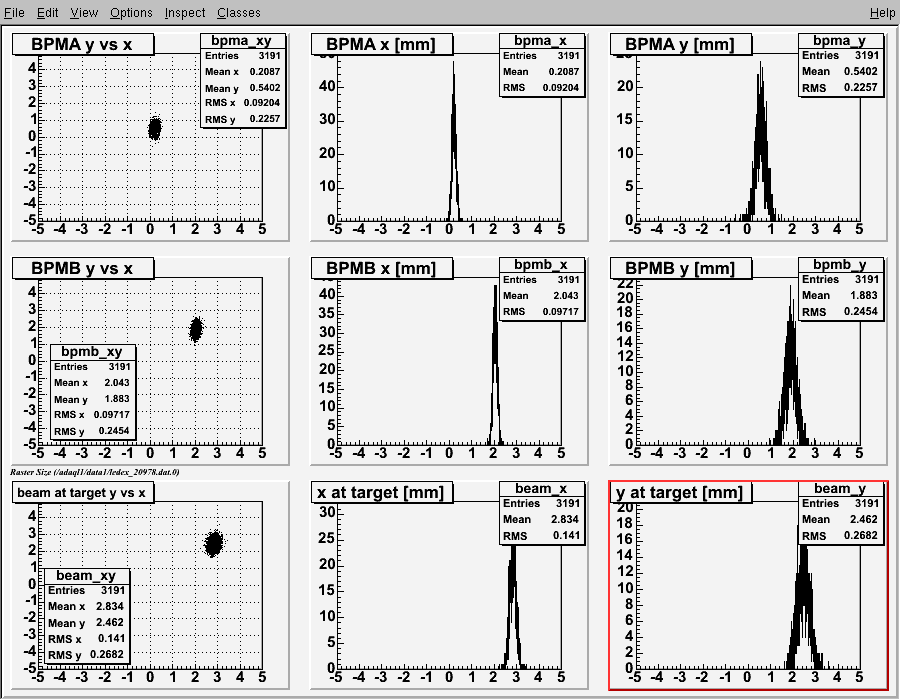Click the bpma_y statistics box header

pos(840,40)
